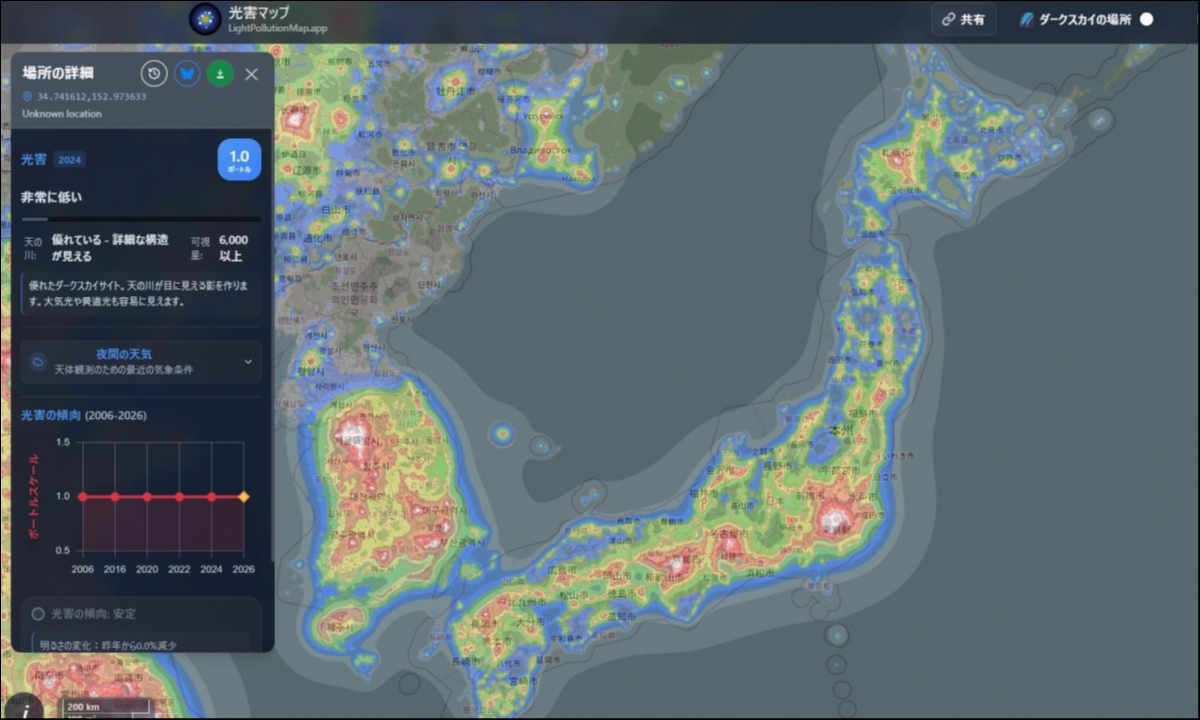
Task: Click the light pollution level progress bar
Action: tap(141, 218)
